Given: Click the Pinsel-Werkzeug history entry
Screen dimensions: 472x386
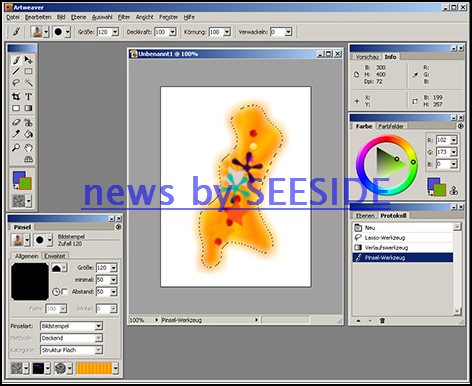Looking at the screenshot, I should click(x=403, y=257).
